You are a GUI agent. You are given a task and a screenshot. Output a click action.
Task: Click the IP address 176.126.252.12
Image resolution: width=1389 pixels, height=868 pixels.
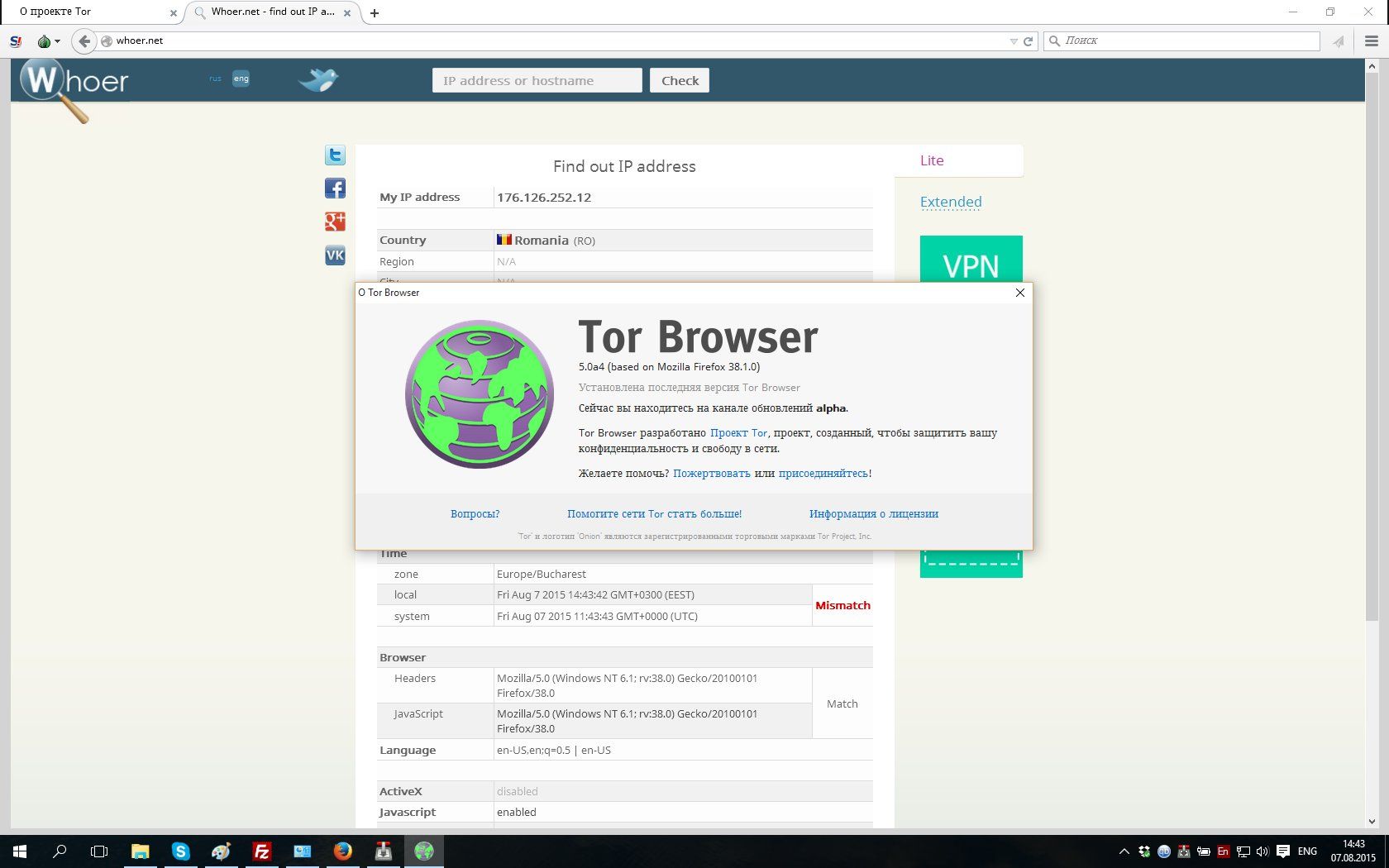[544, 198]
